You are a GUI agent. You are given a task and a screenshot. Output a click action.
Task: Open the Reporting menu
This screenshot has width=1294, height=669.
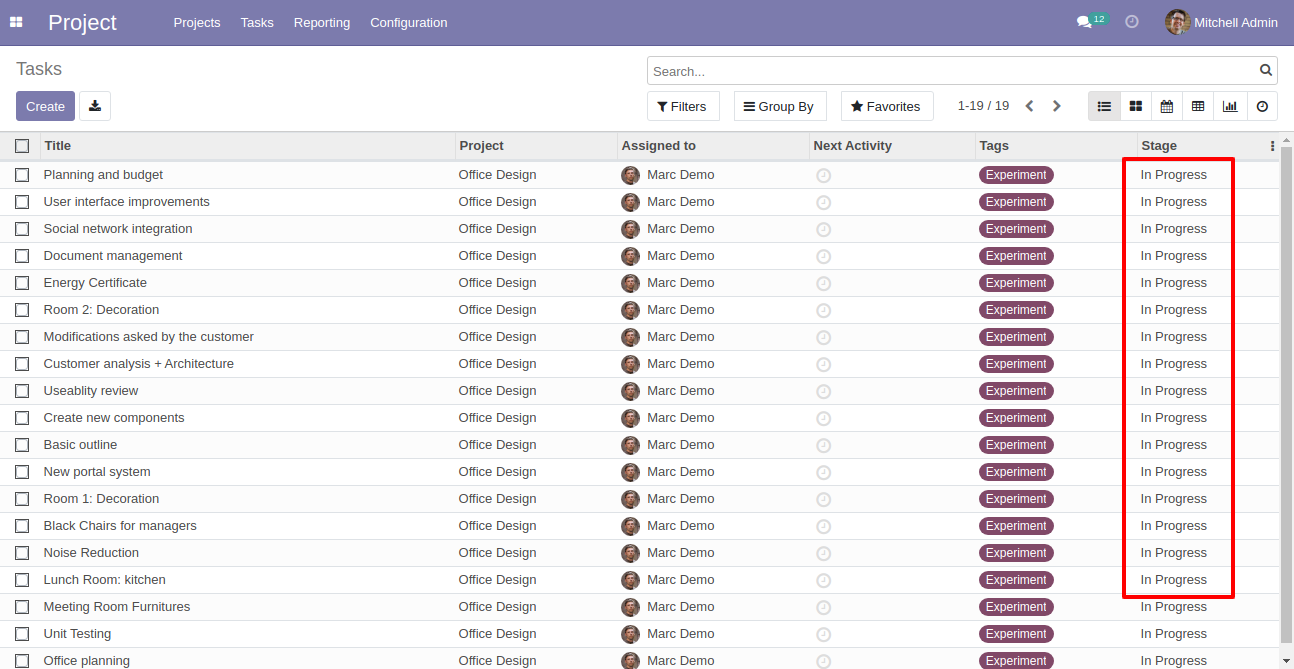click(x=322, y=22)
